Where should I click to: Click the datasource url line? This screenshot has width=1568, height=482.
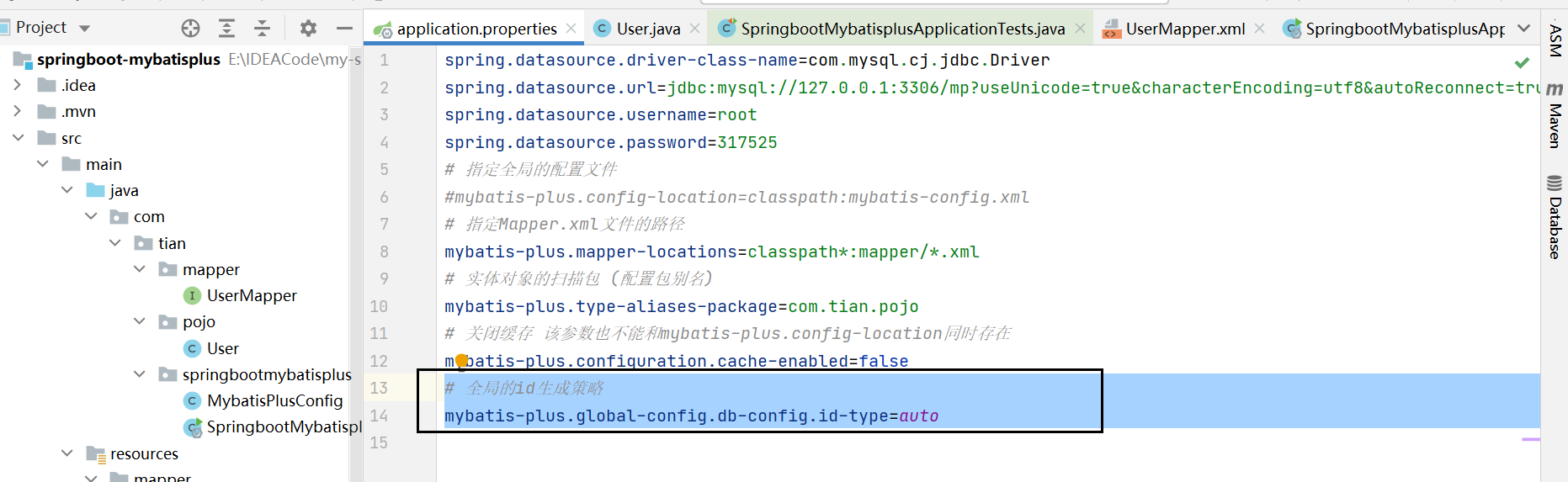992,87
